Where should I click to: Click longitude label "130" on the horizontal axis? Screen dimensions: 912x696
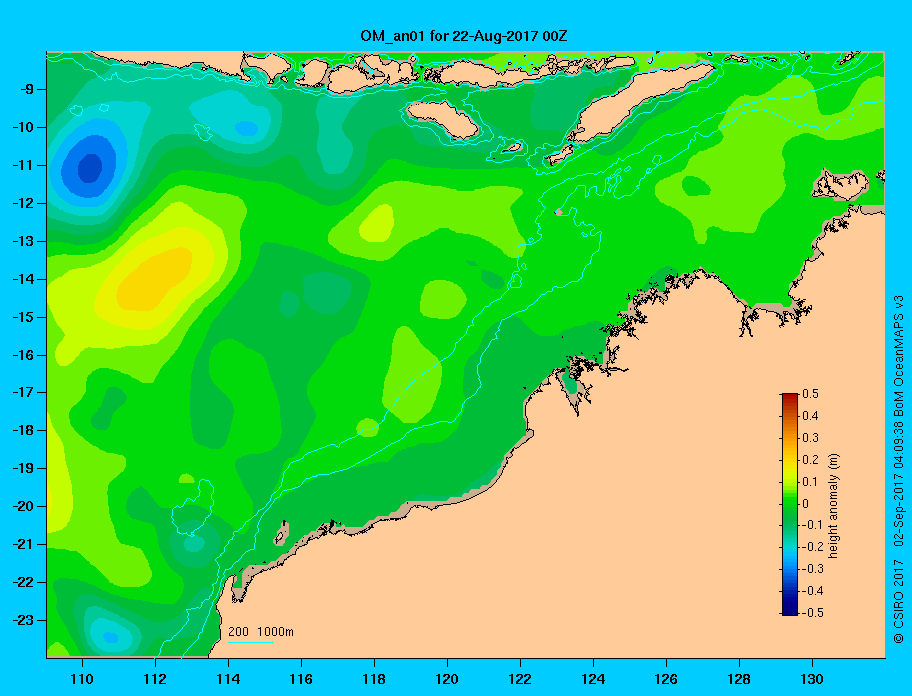(x=812, y=679)
